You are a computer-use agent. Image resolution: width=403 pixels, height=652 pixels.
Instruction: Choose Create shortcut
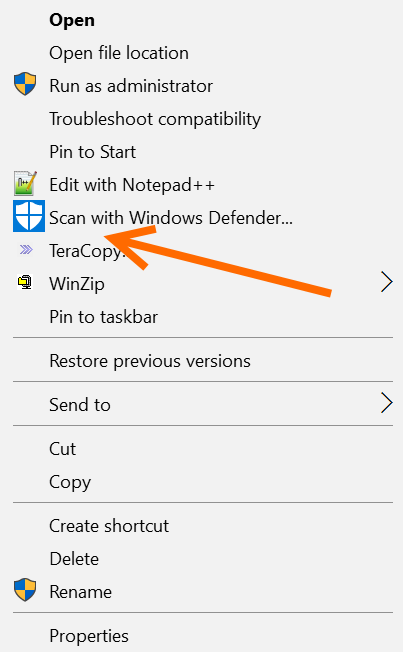click(x=109, y=526)
